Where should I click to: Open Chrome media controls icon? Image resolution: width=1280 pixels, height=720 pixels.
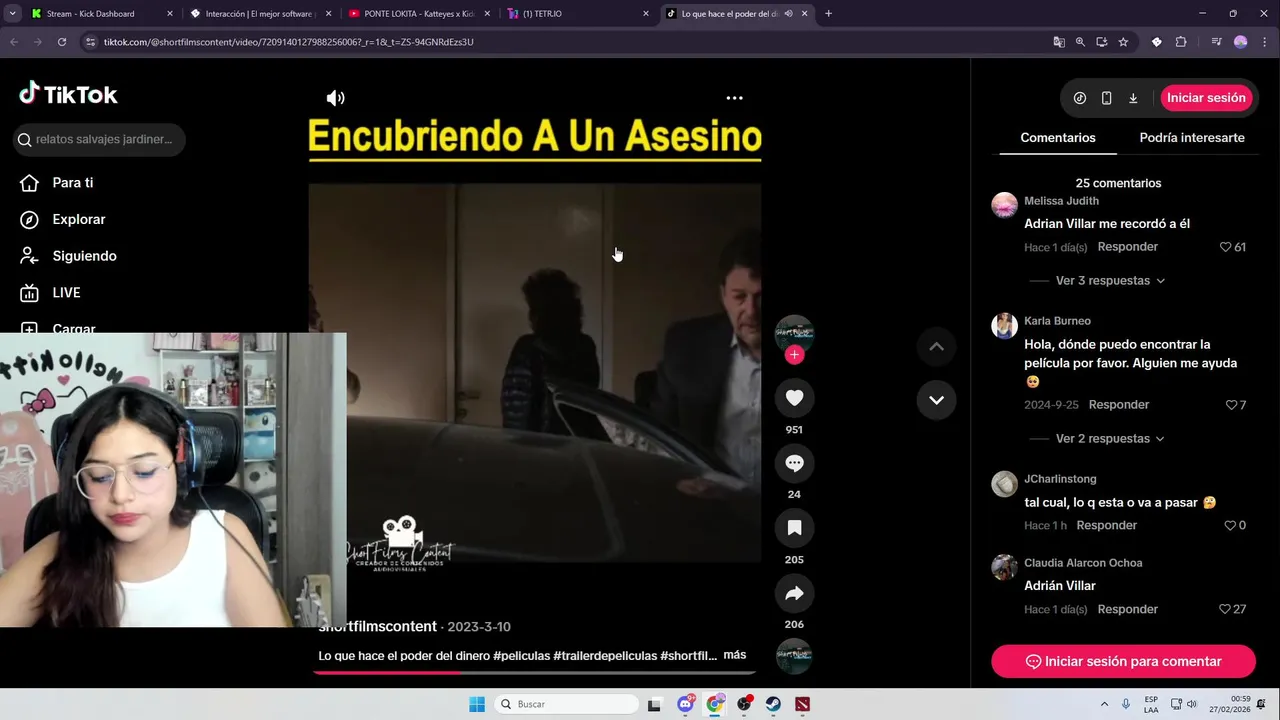1216,42
